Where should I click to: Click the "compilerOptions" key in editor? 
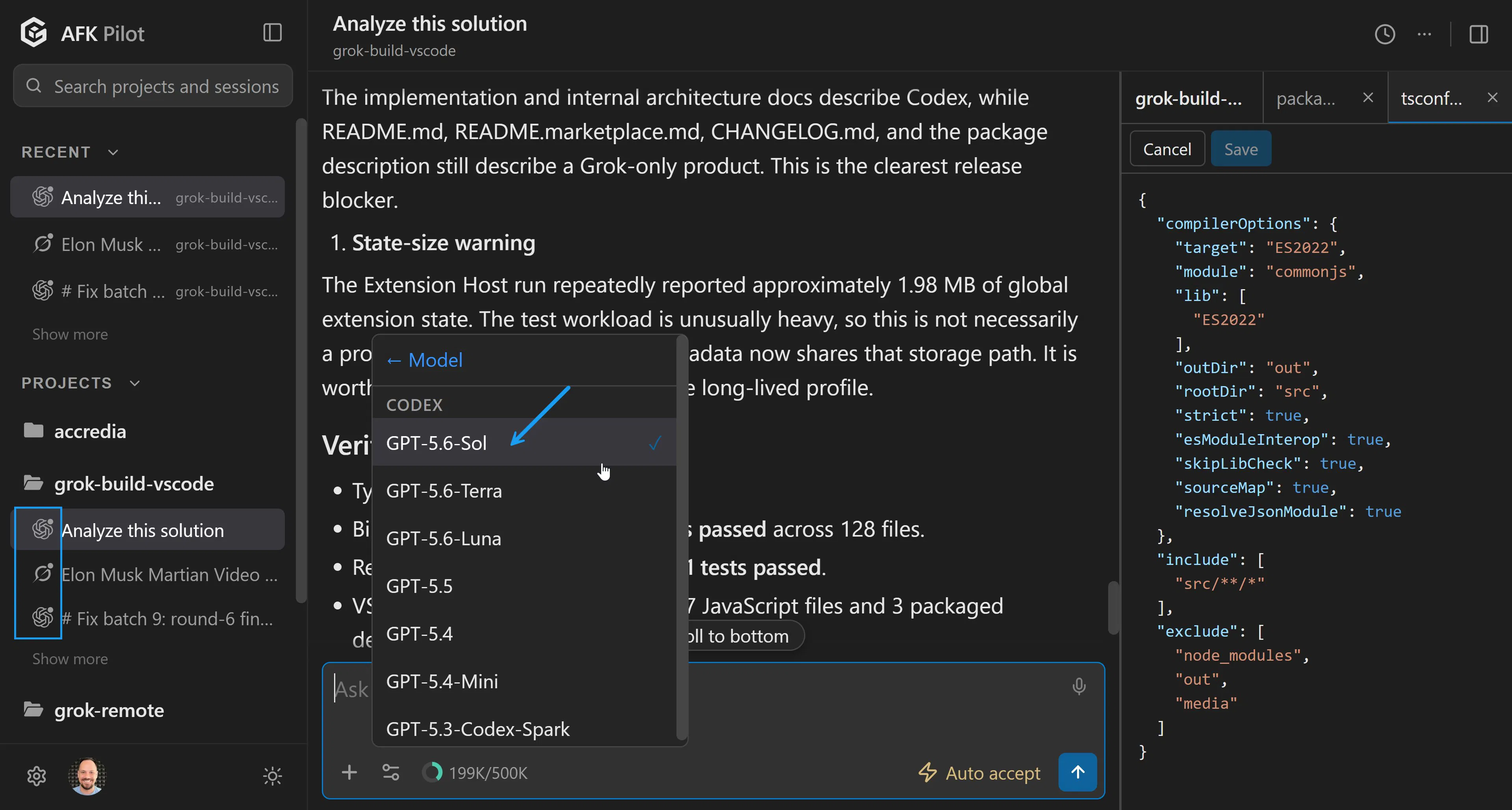coord(1233,224)
